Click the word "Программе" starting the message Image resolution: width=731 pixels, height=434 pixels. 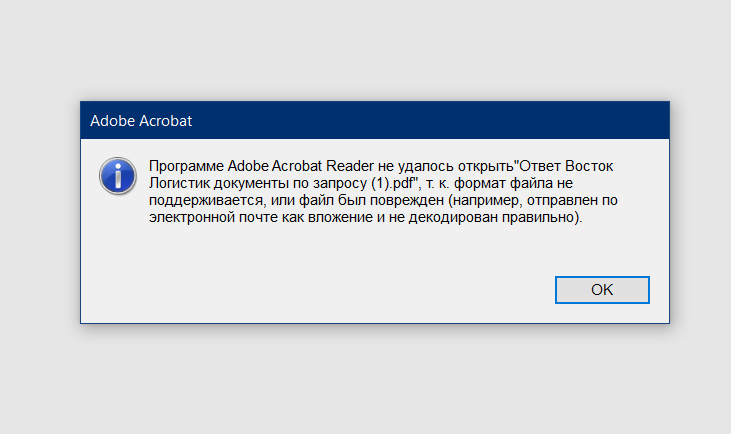186,166
